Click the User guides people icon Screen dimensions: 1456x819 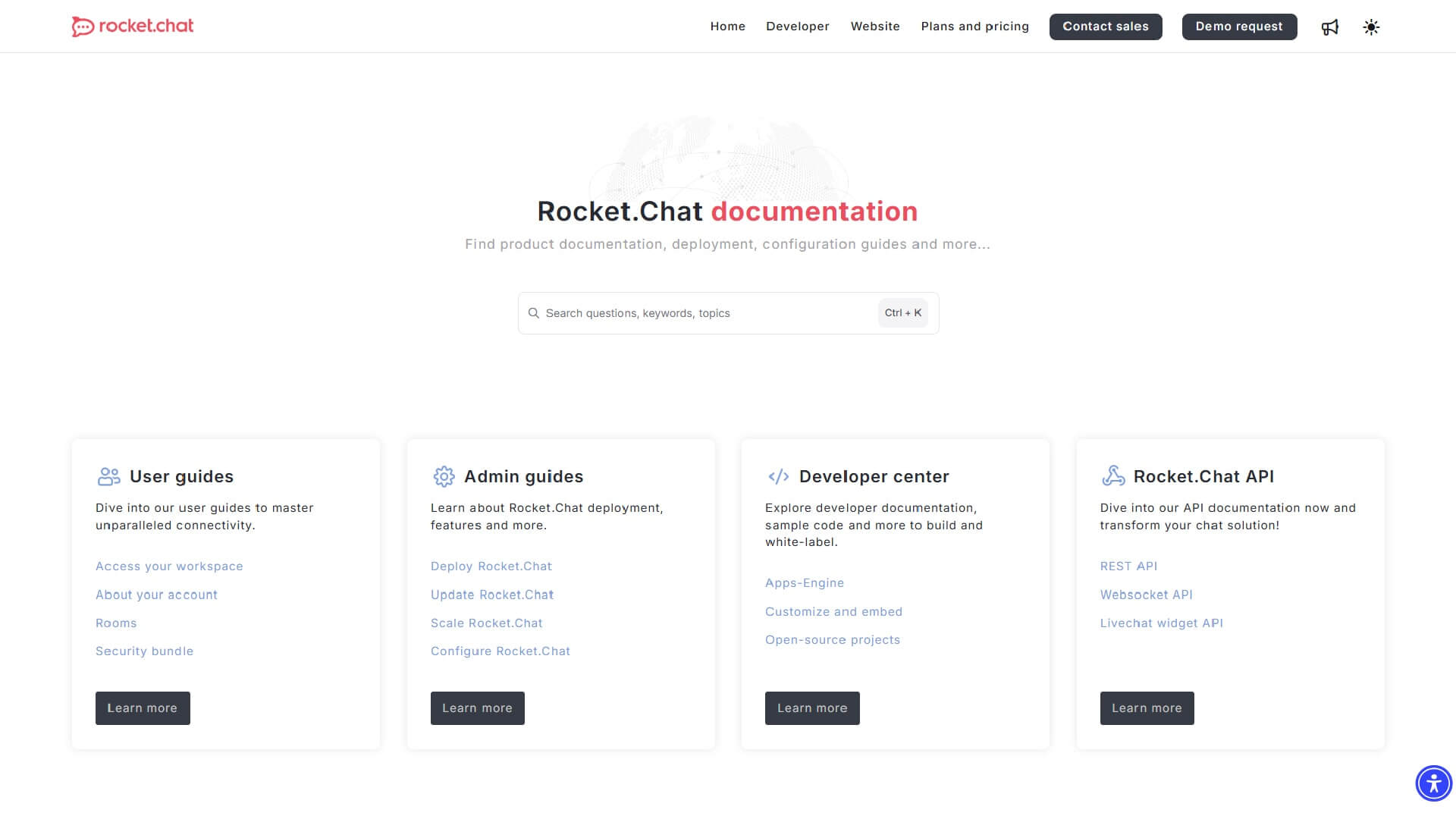[x=109, y=476]
